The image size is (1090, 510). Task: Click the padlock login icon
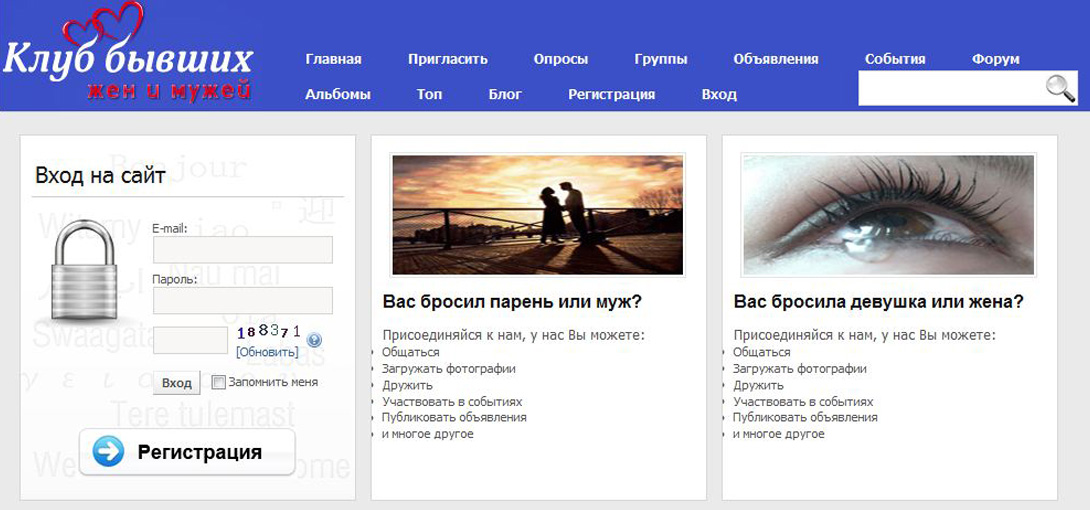(x=88, y=271)
